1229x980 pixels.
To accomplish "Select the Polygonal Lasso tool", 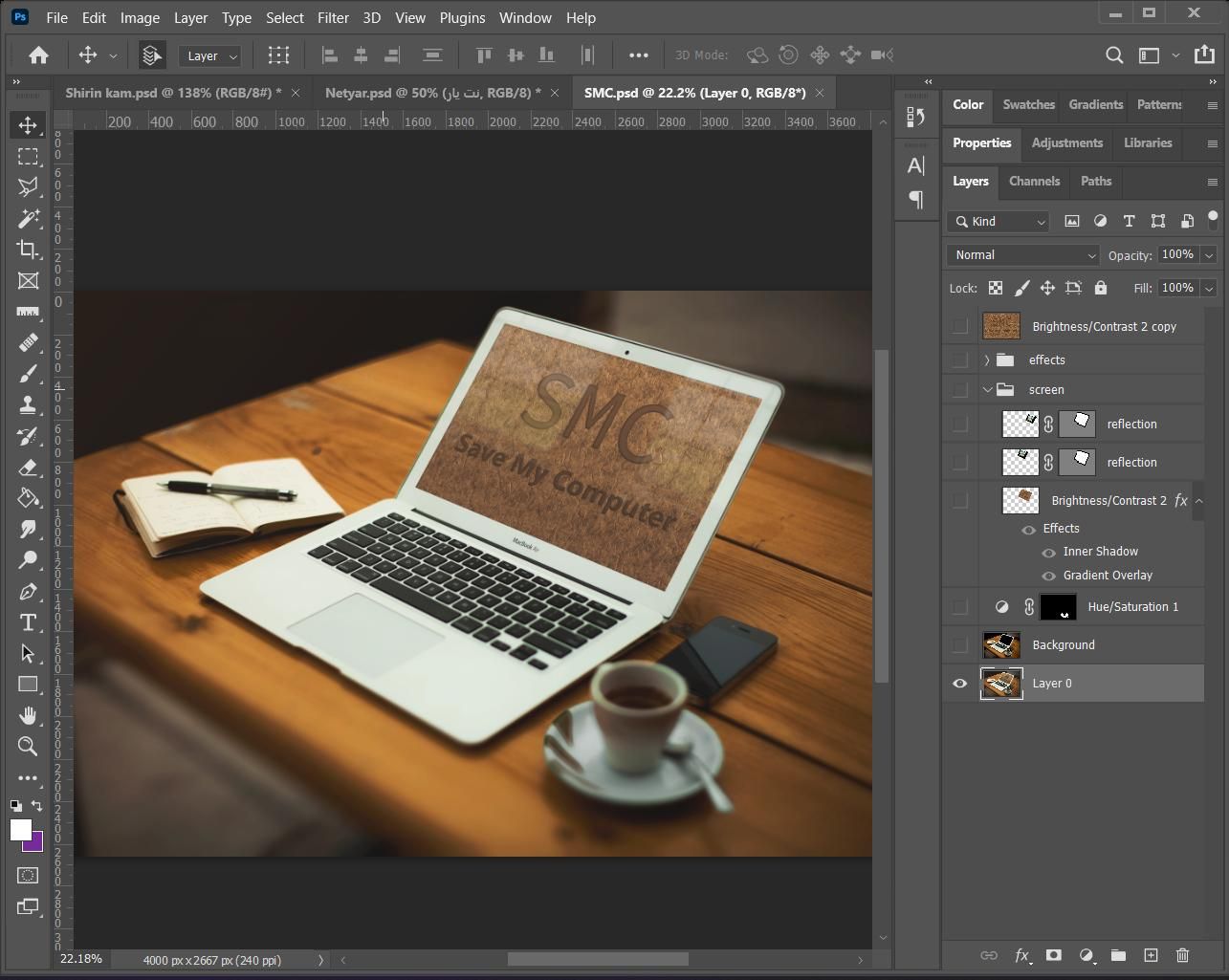I will point(28,187).
